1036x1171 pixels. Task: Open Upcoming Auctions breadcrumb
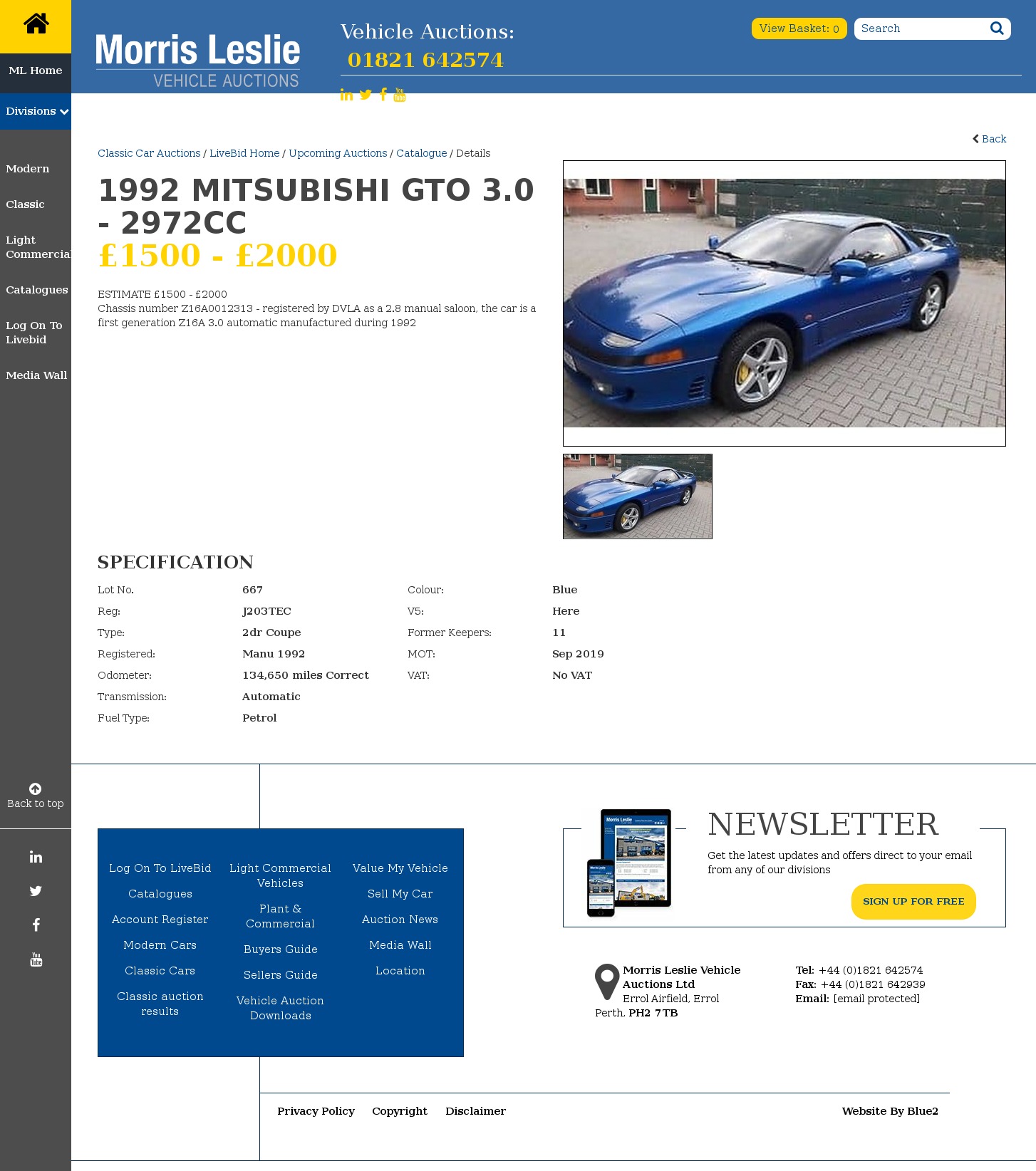338,153
